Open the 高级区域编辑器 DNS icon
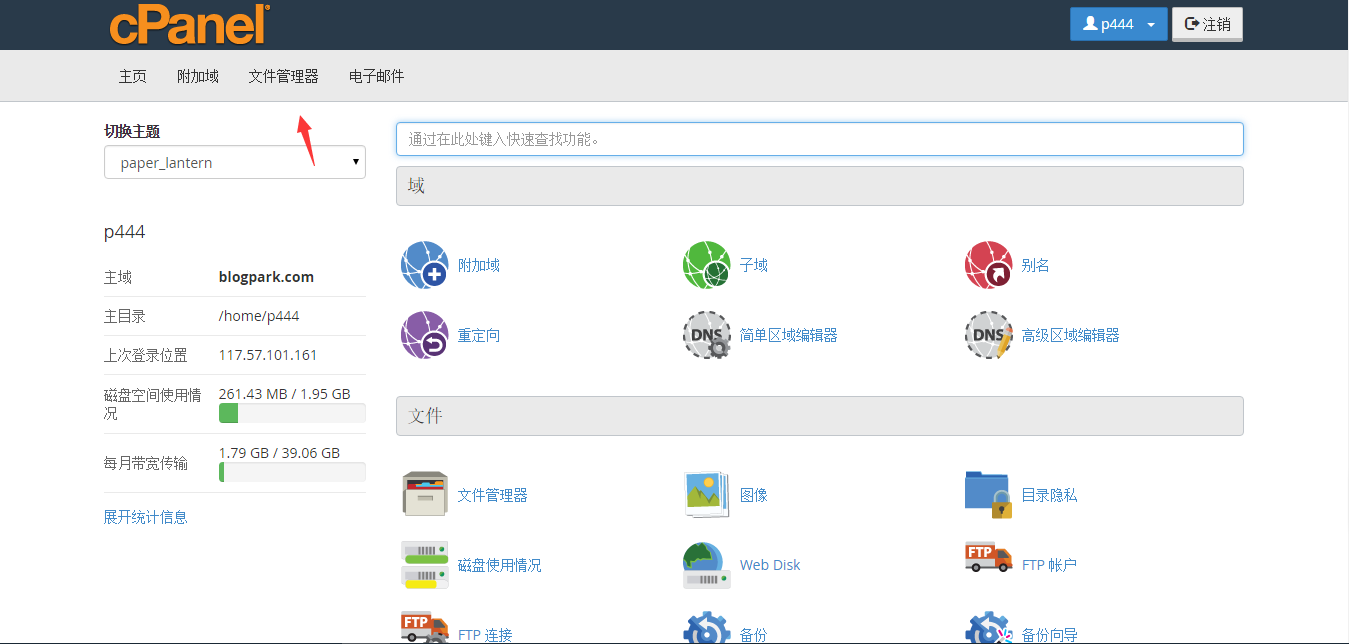1349x644 pixels. click(x=988, y=335)
